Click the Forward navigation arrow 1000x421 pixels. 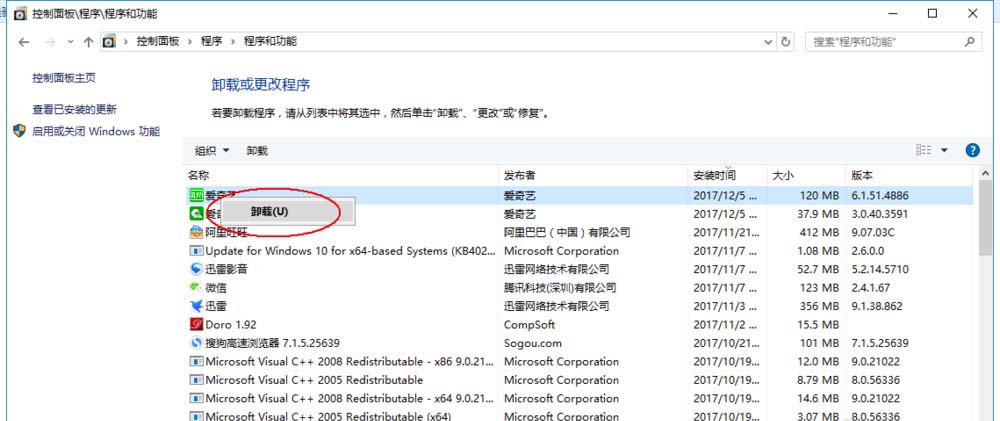[50, 42]
